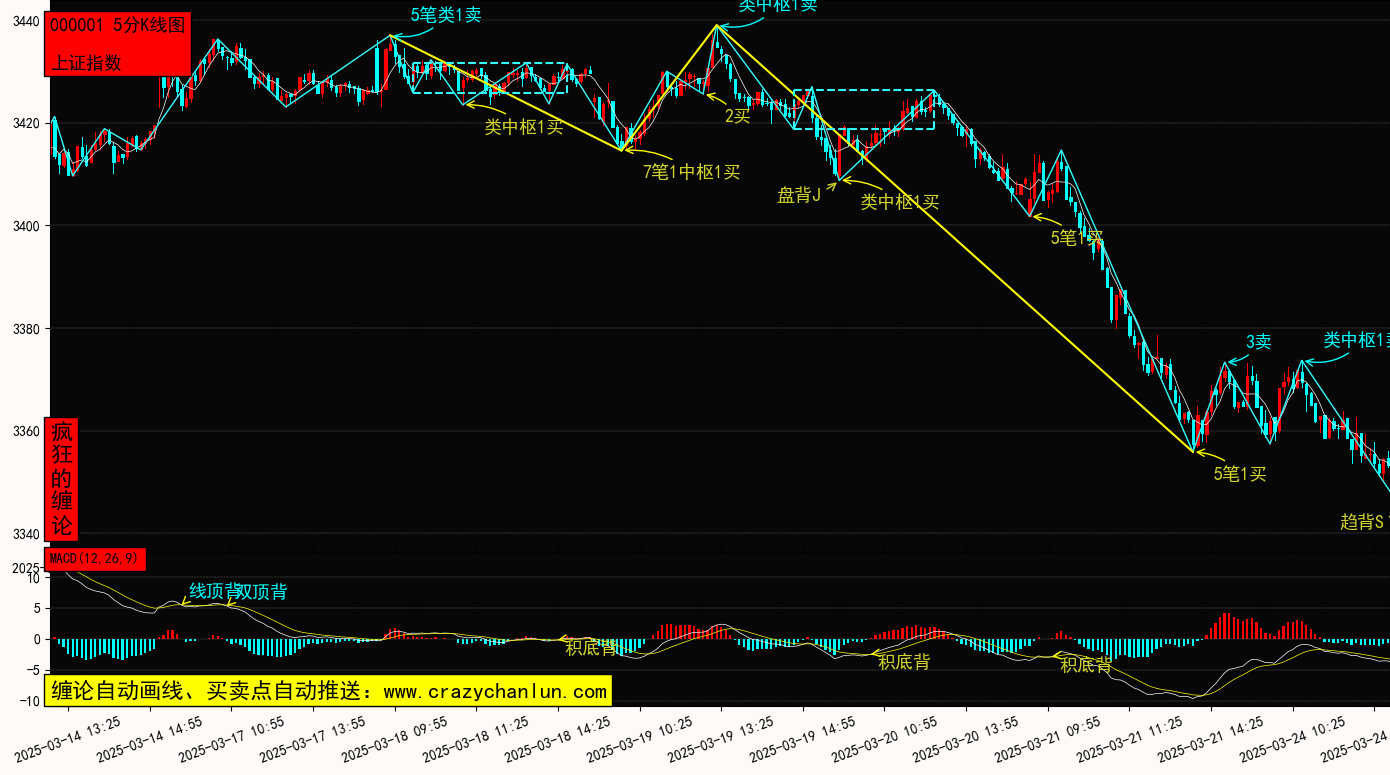Click the '盘背J' annotation label
1390x775 pixels.
799,195
